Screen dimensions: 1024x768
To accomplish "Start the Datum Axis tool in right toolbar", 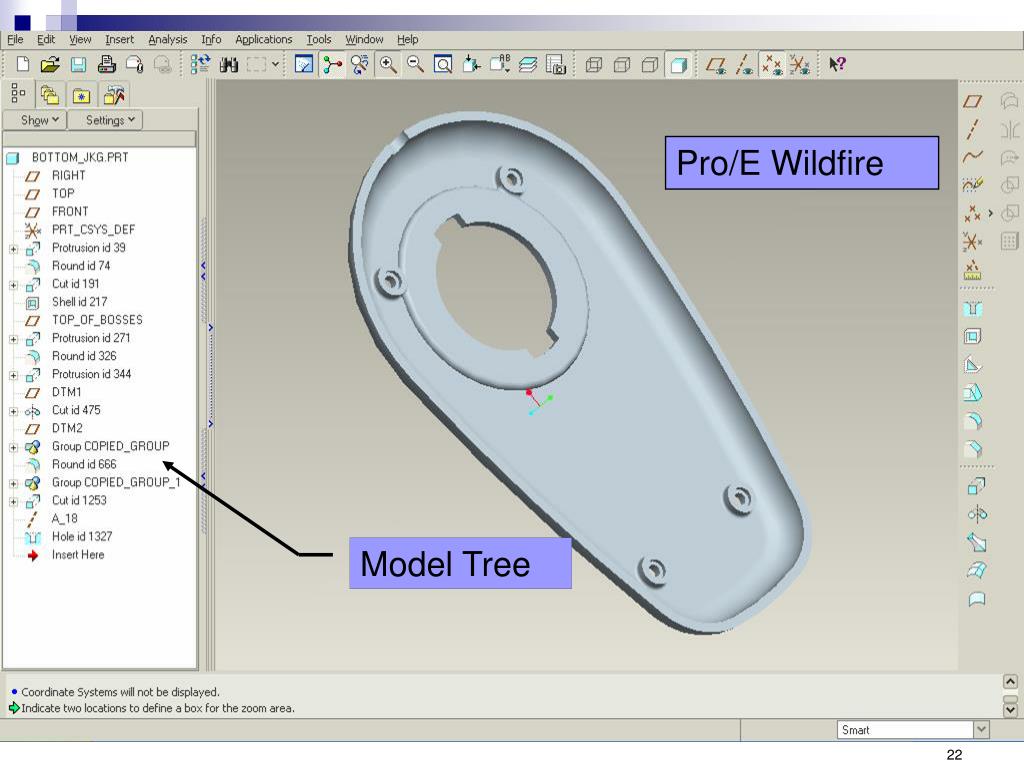I will point(972,129).
